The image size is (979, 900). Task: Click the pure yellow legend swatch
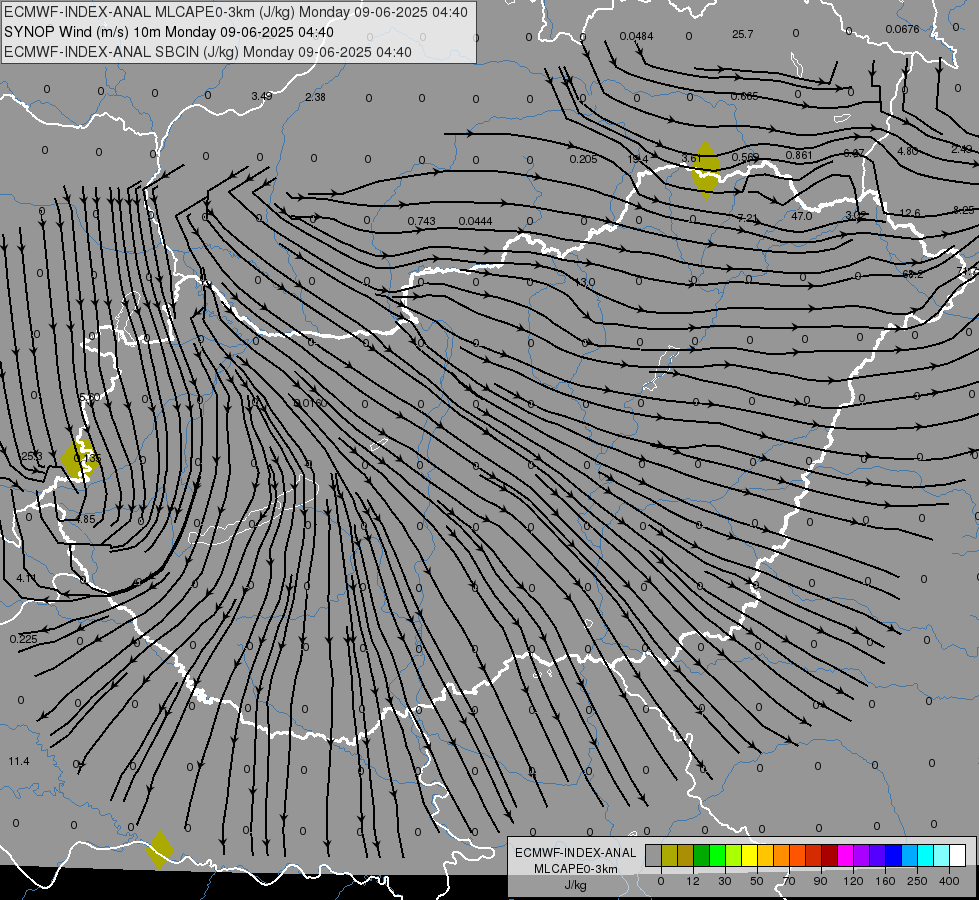[x=749, y=856]
